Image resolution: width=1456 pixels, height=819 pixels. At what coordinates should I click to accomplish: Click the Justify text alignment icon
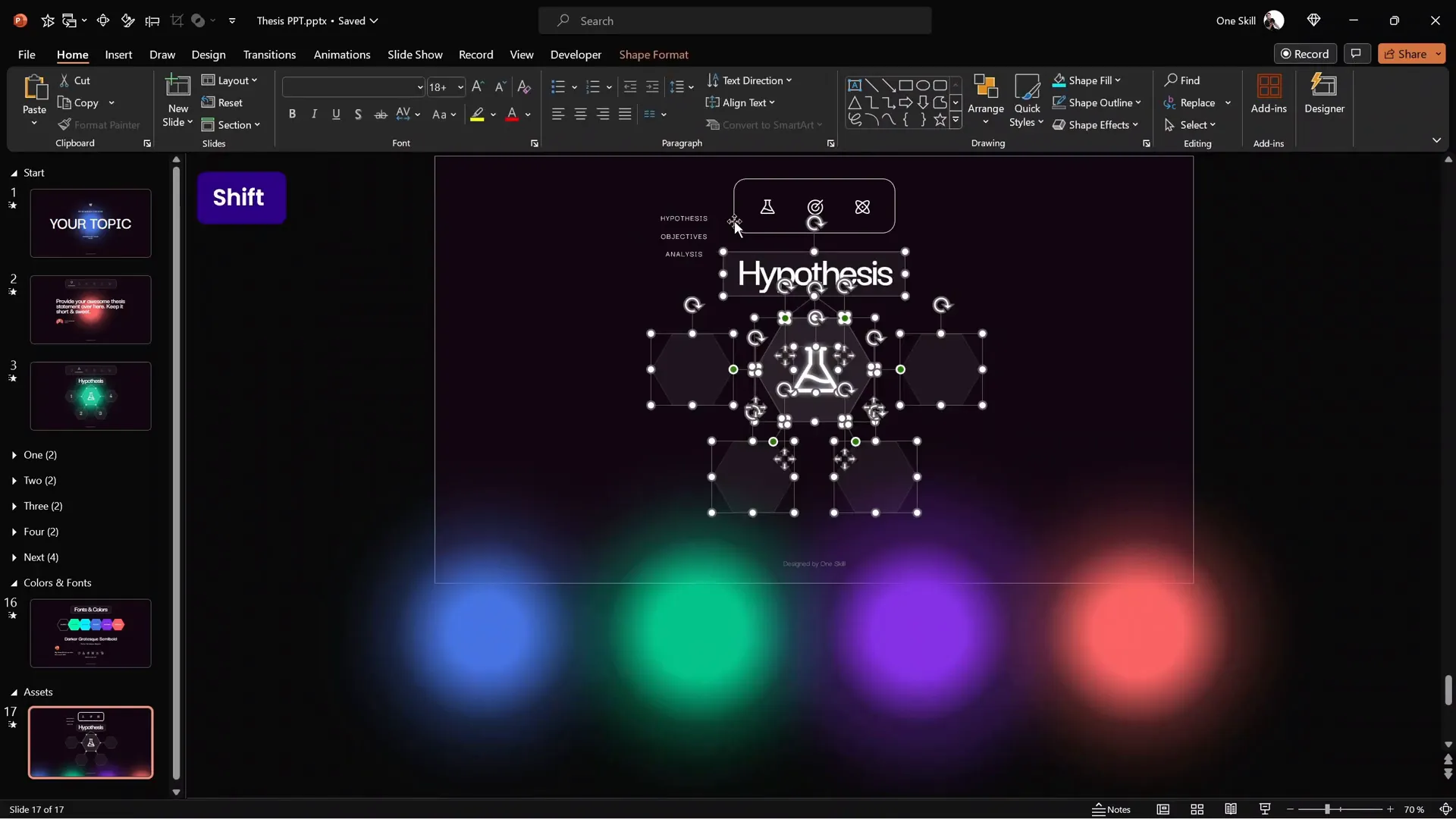625,115
